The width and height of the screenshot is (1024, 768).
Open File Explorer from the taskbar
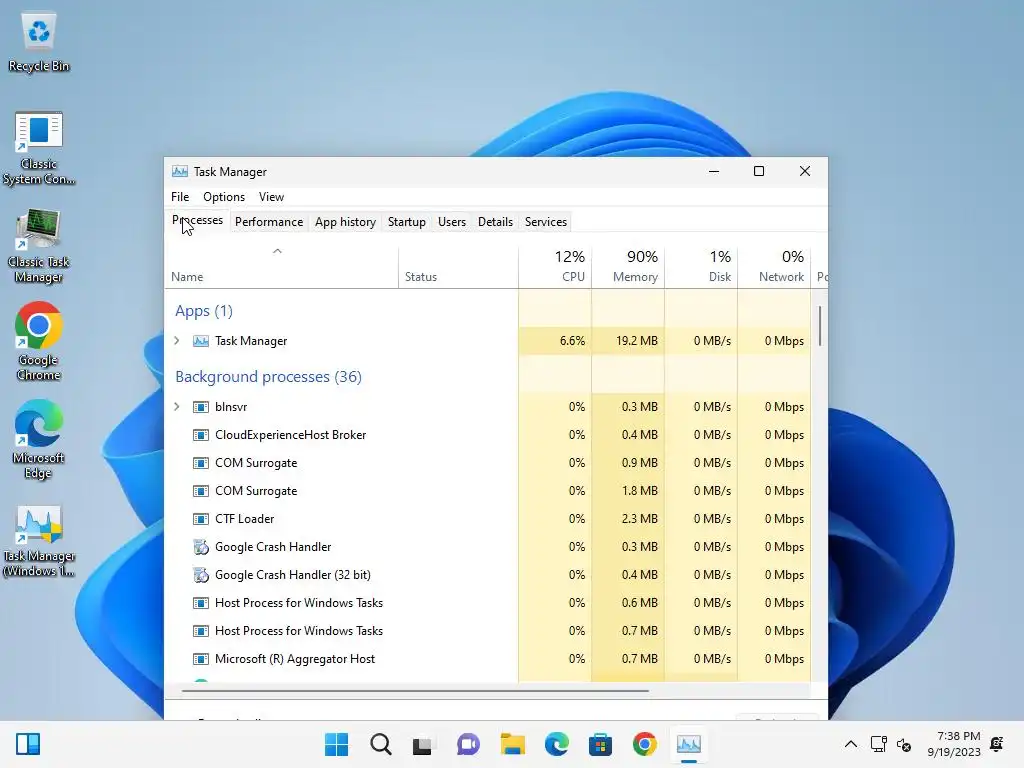(x=513, y=744)
